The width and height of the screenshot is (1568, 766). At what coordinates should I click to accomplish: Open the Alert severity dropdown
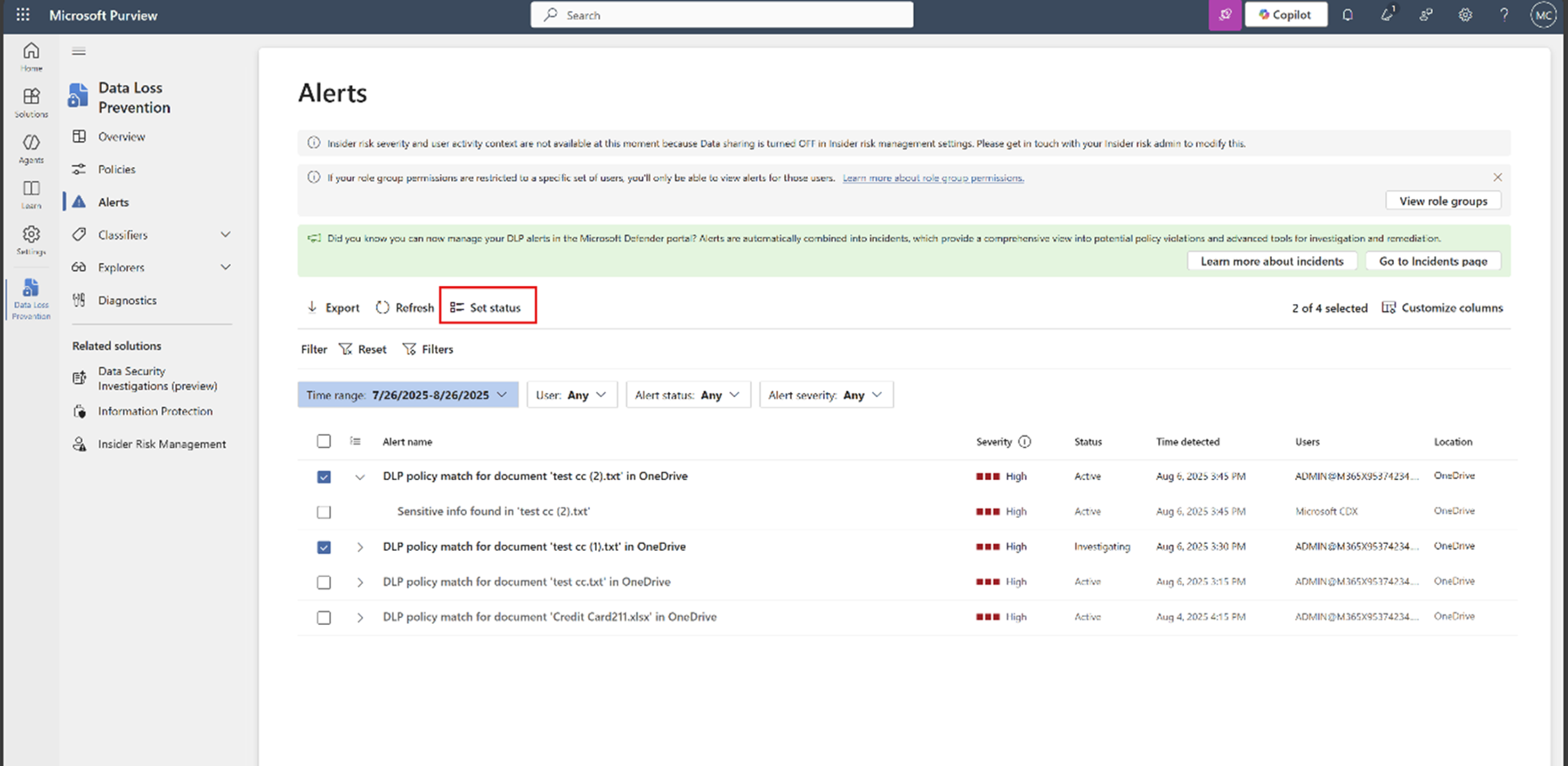[x=825, y=394]
